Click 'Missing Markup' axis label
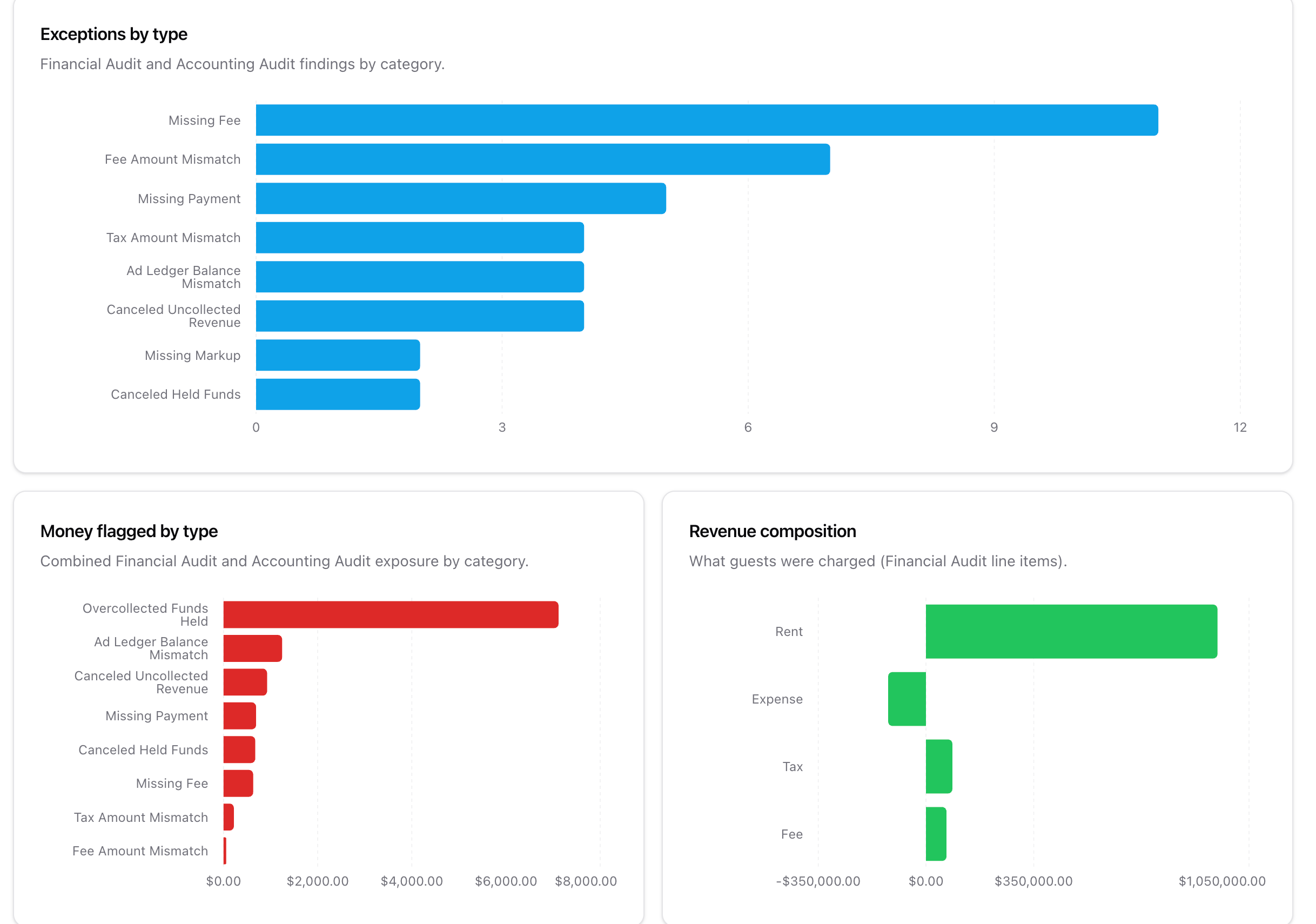1316x924 pixels. (192, 356)
